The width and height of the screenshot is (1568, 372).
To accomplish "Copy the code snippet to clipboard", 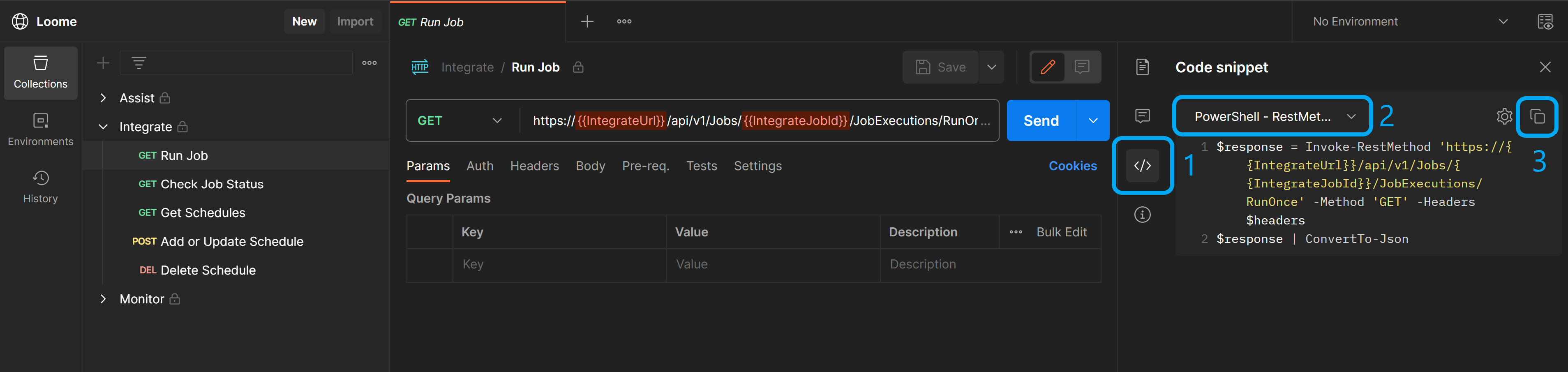I will [1537, 116].
